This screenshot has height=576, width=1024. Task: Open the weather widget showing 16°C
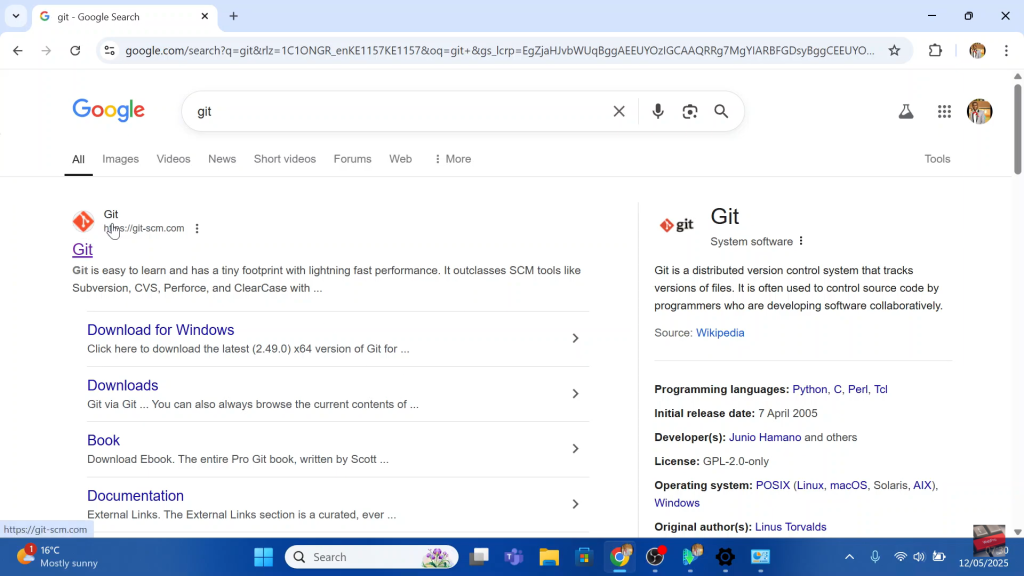coord(57,556)
